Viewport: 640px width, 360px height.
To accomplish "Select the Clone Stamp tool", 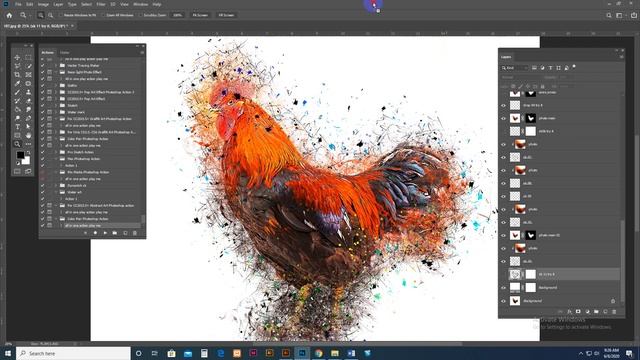I will click(x=28, y=92).
